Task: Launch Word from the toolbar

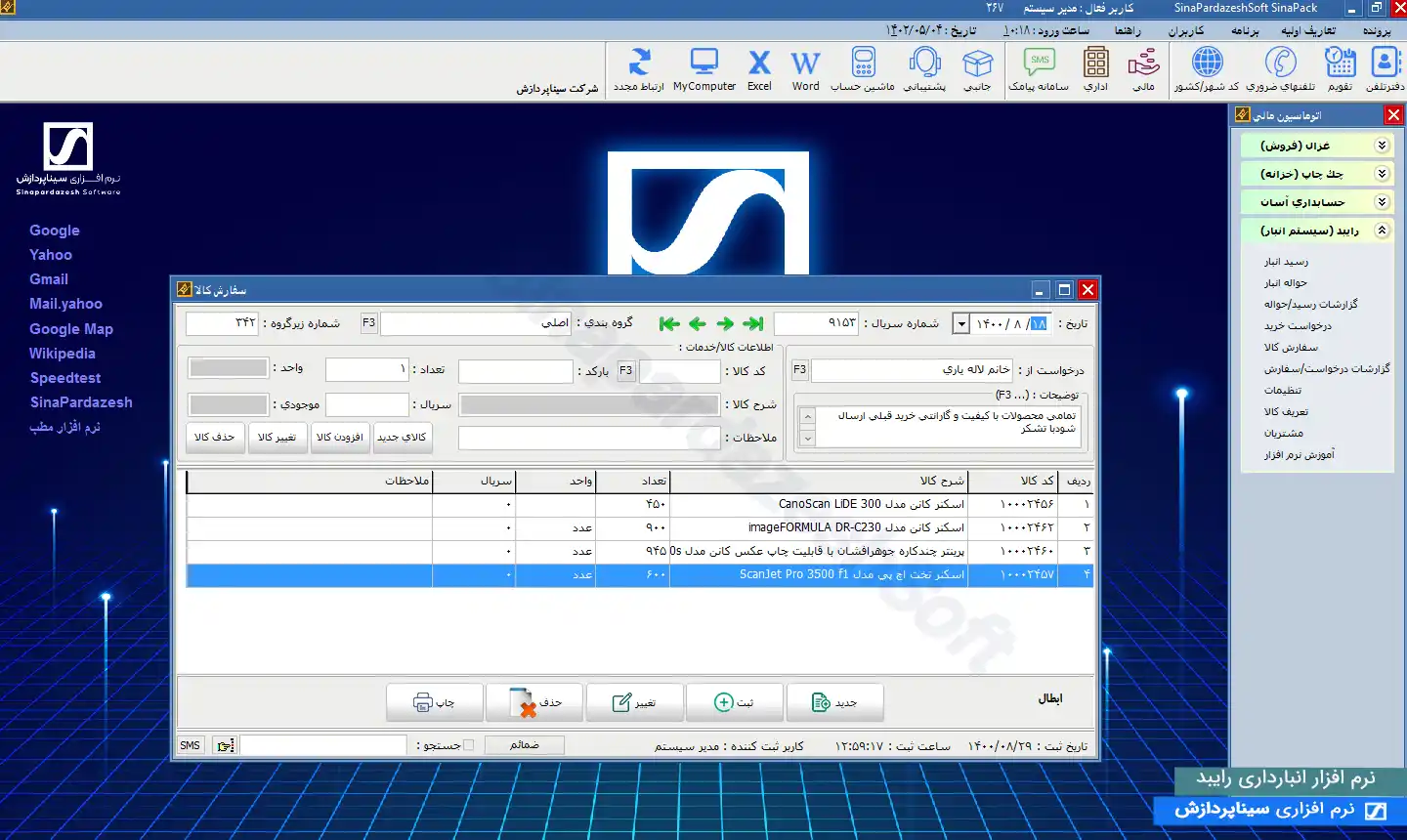Action: click(x=806, y=68)
